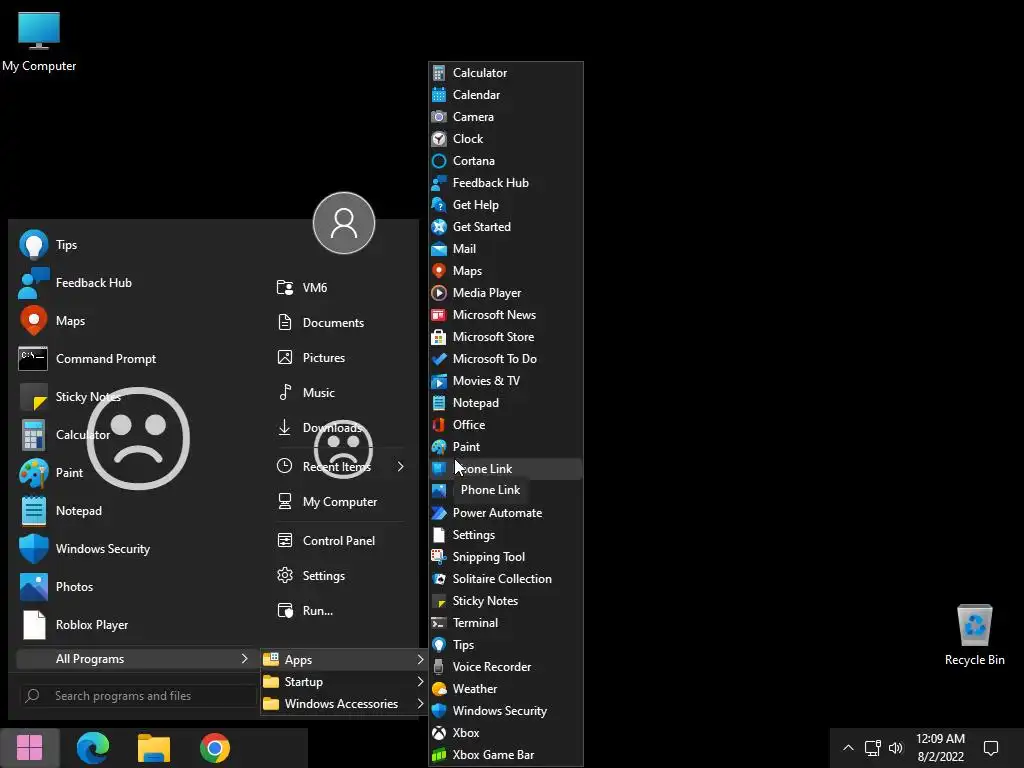Launch Mail app
1024x768 pixels.
tap(506, 249)
